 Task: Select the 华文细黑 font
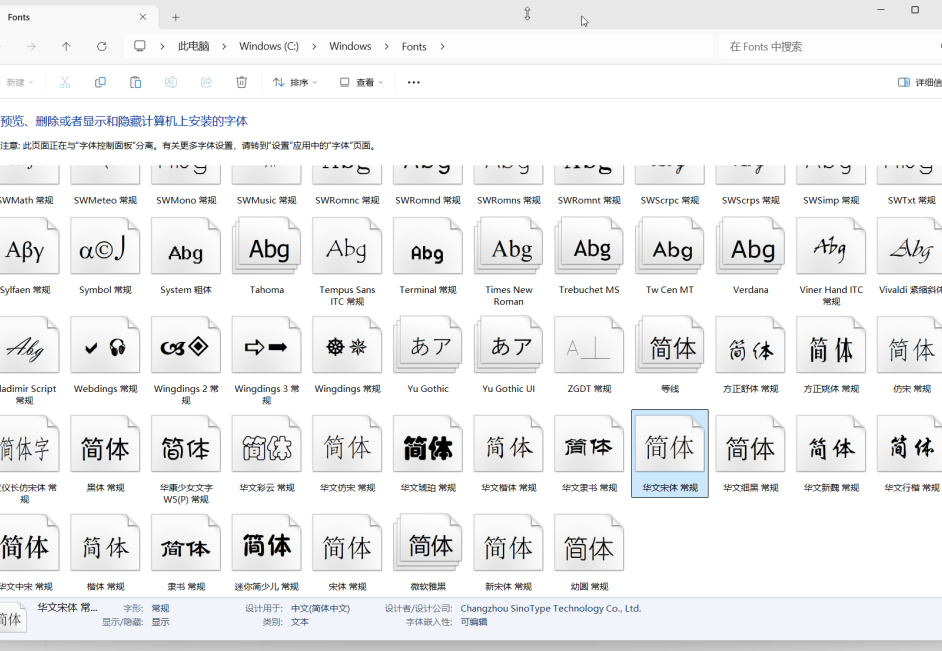click(750, 455)
